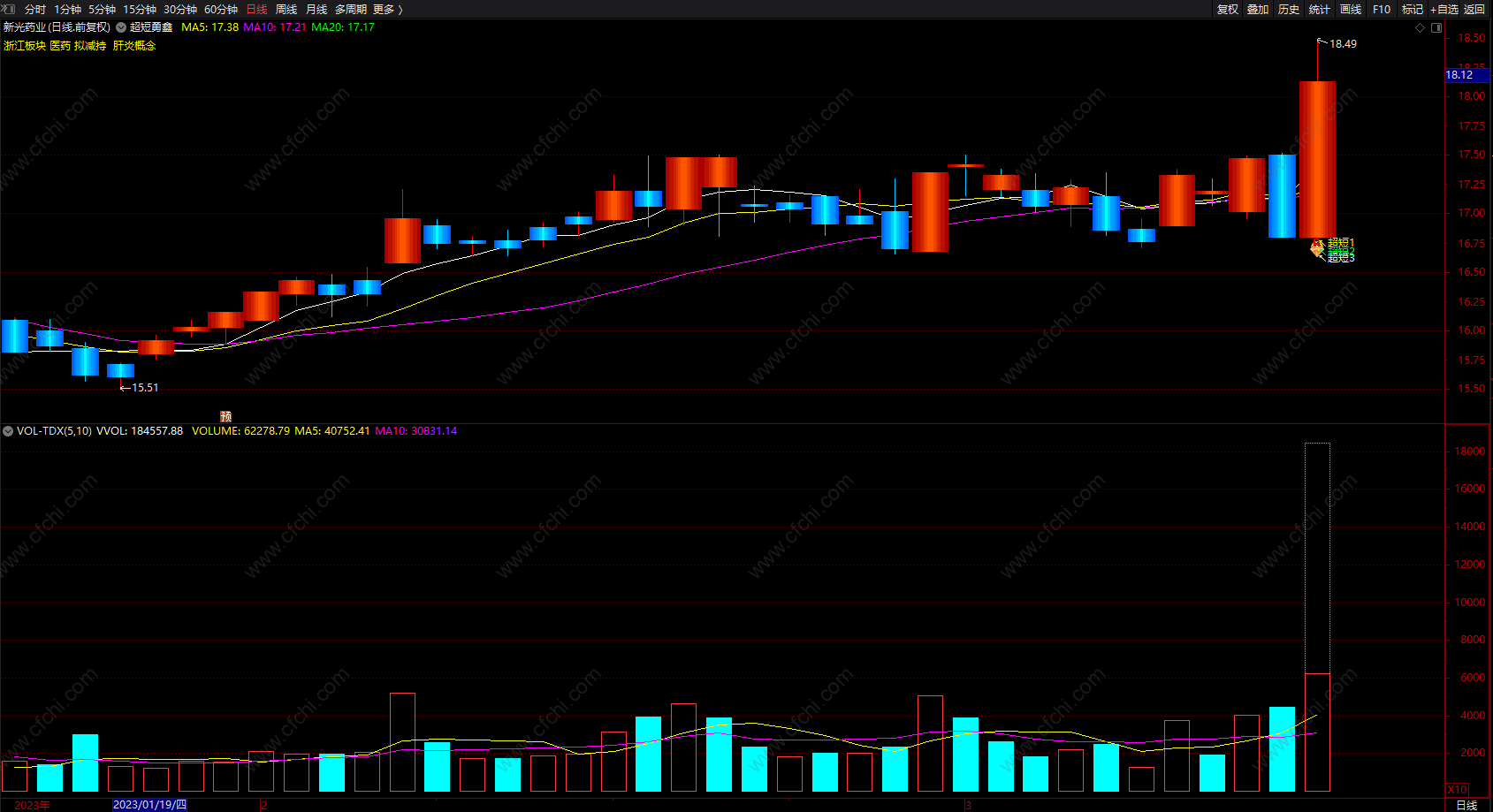This screenshot has width=1493, height=812.
Task: Select the 15分钟 period tab
Action: coord(140,9)
